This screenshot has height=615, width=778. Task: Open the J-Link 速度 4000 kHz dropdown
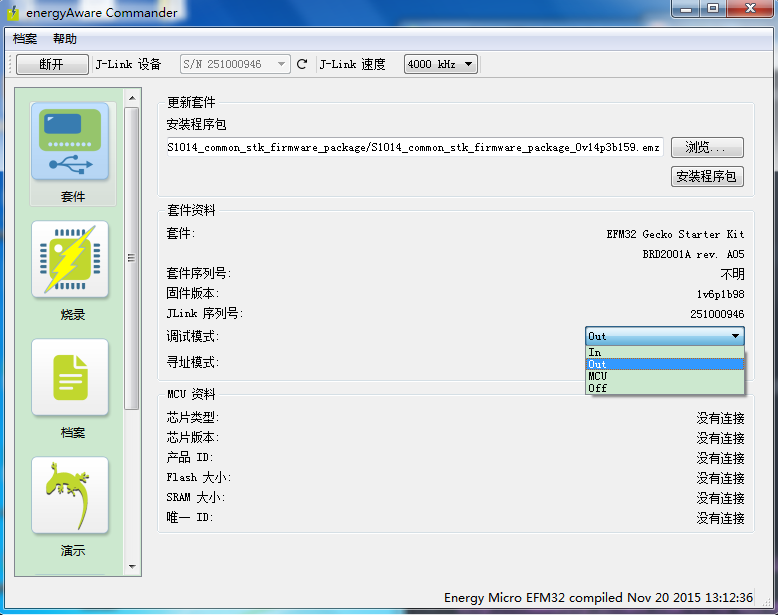pyautogui.click(x=441, y=64)
